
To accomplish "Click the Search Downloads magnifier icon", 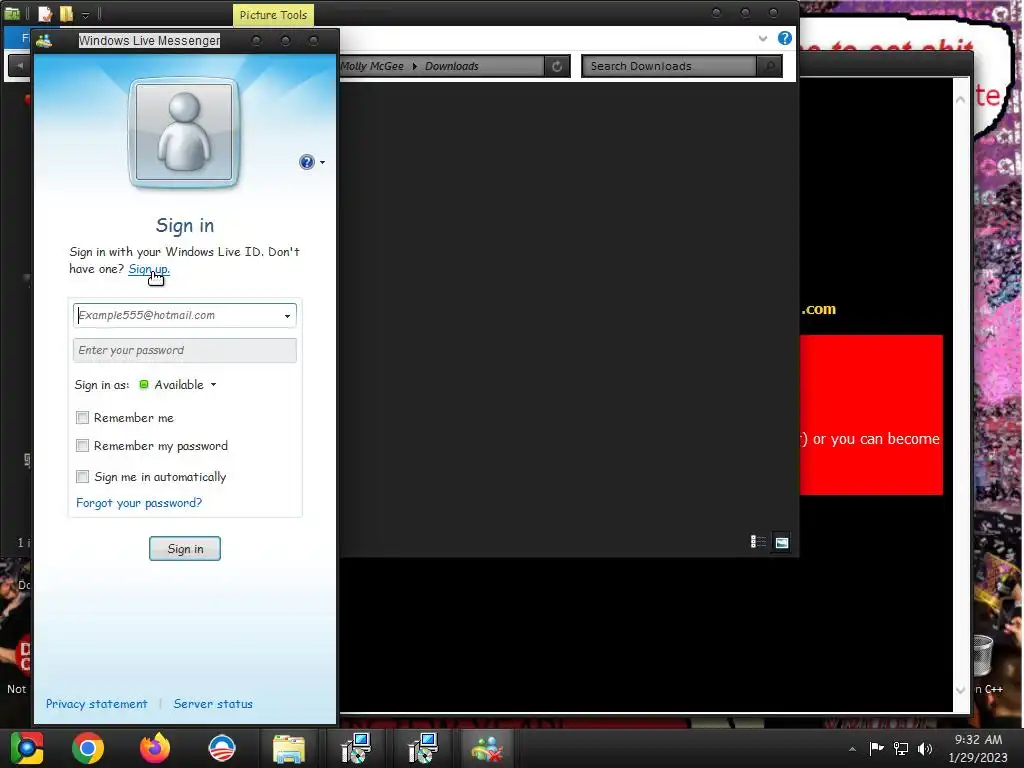I will tap(770, 66).
